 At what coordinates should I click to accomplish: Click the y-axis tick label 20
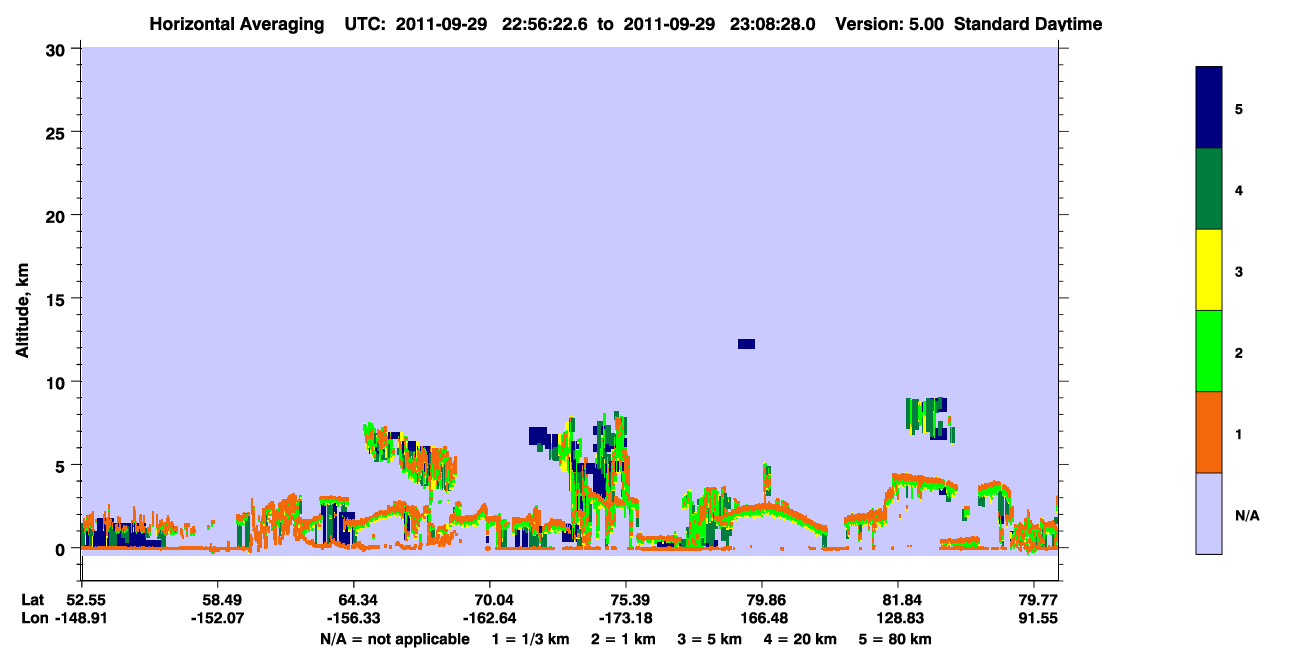pyautogui.click(x=58, y=215)
